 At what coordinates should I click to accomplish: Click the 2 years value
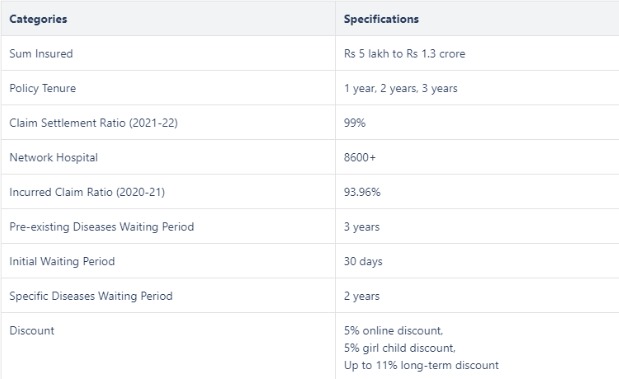(362, 296)
